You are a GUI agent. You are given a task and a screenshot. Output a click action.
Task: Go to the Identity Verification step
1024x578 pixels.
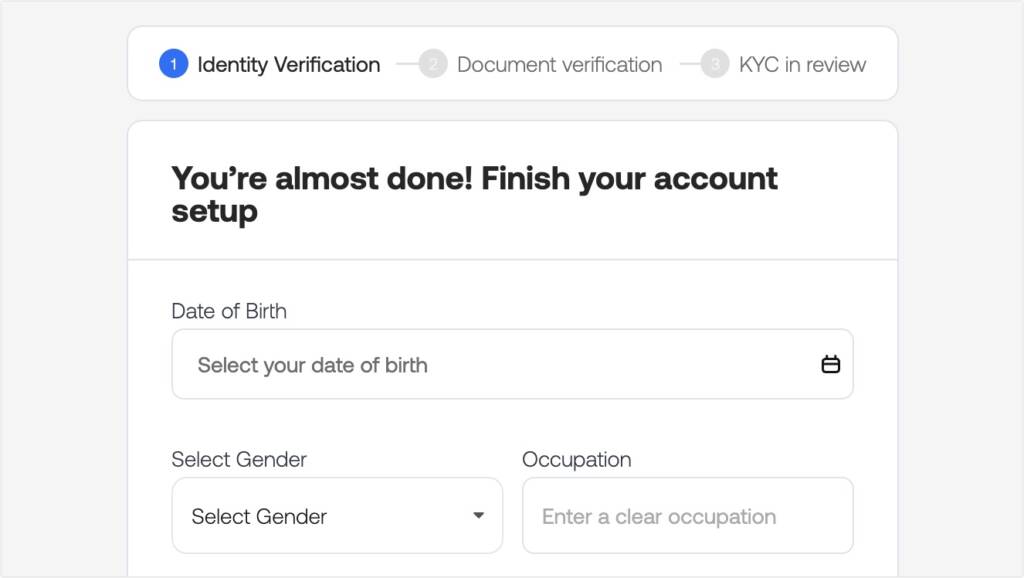click(x=289, y=65)
